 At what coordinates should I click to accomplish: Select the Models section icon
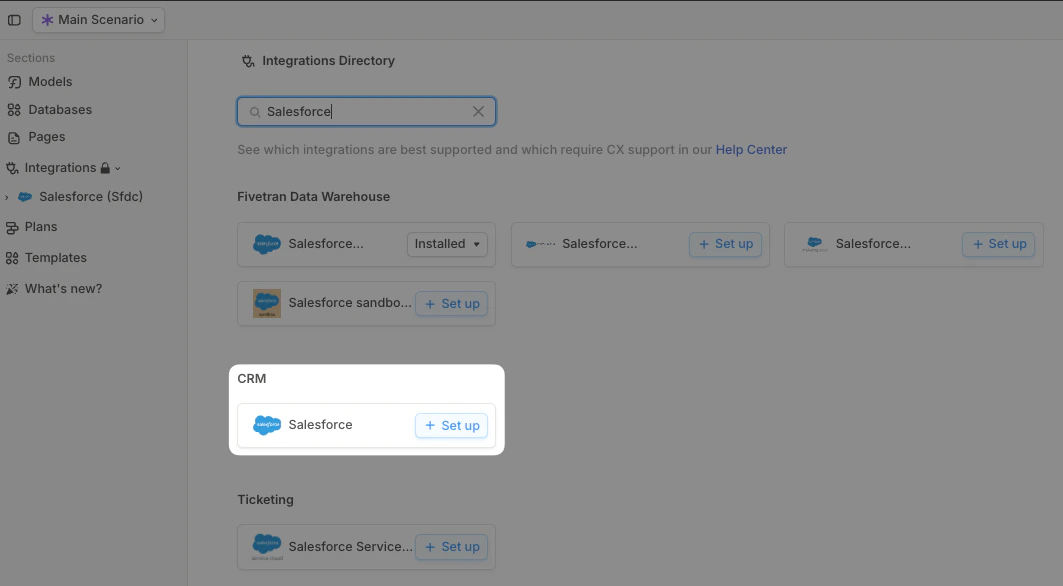(14, 81)
